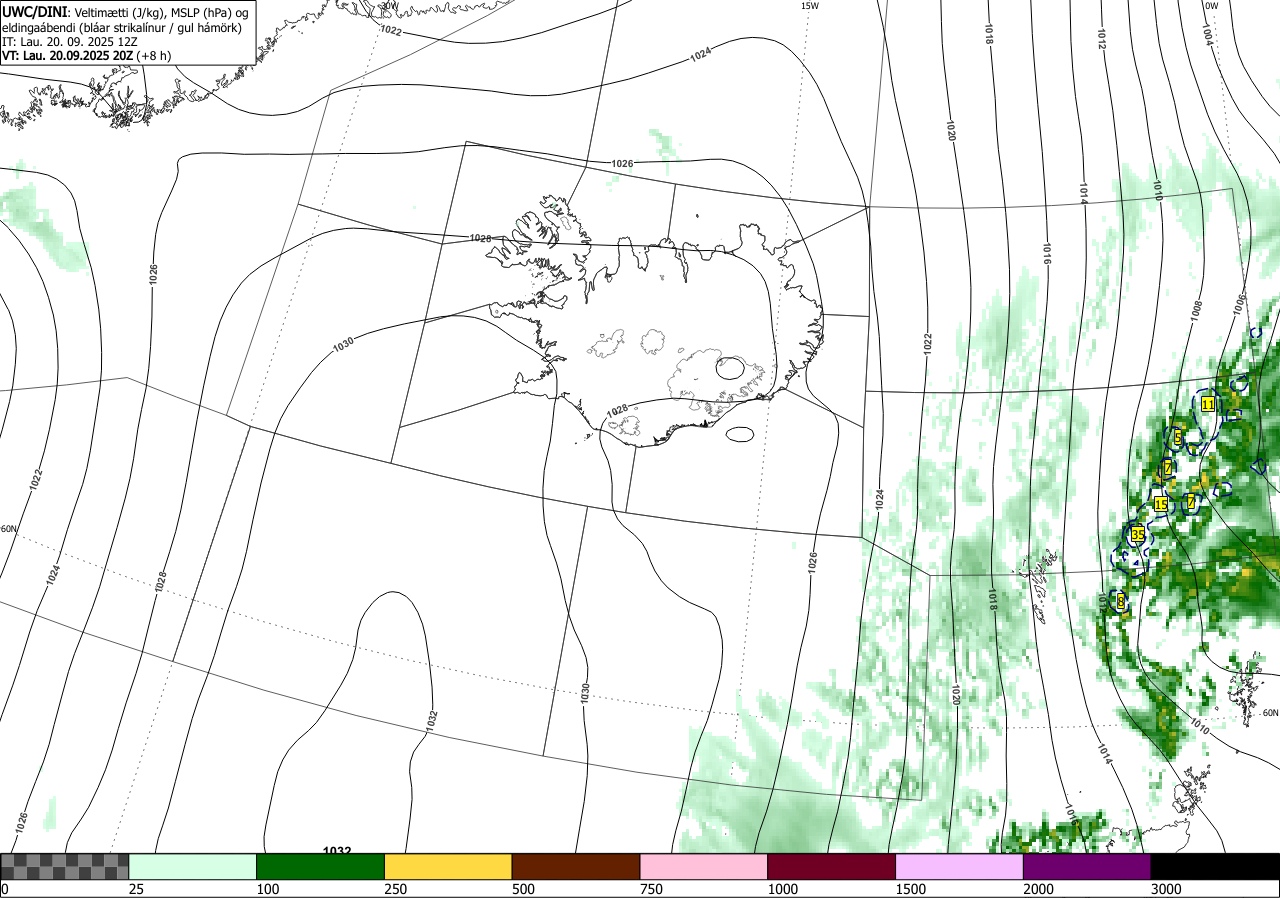Screen dimensions: 1280x898
Task: Click the checkered grey 0–25 legend swatch
Action: click(x=65, y=866)
